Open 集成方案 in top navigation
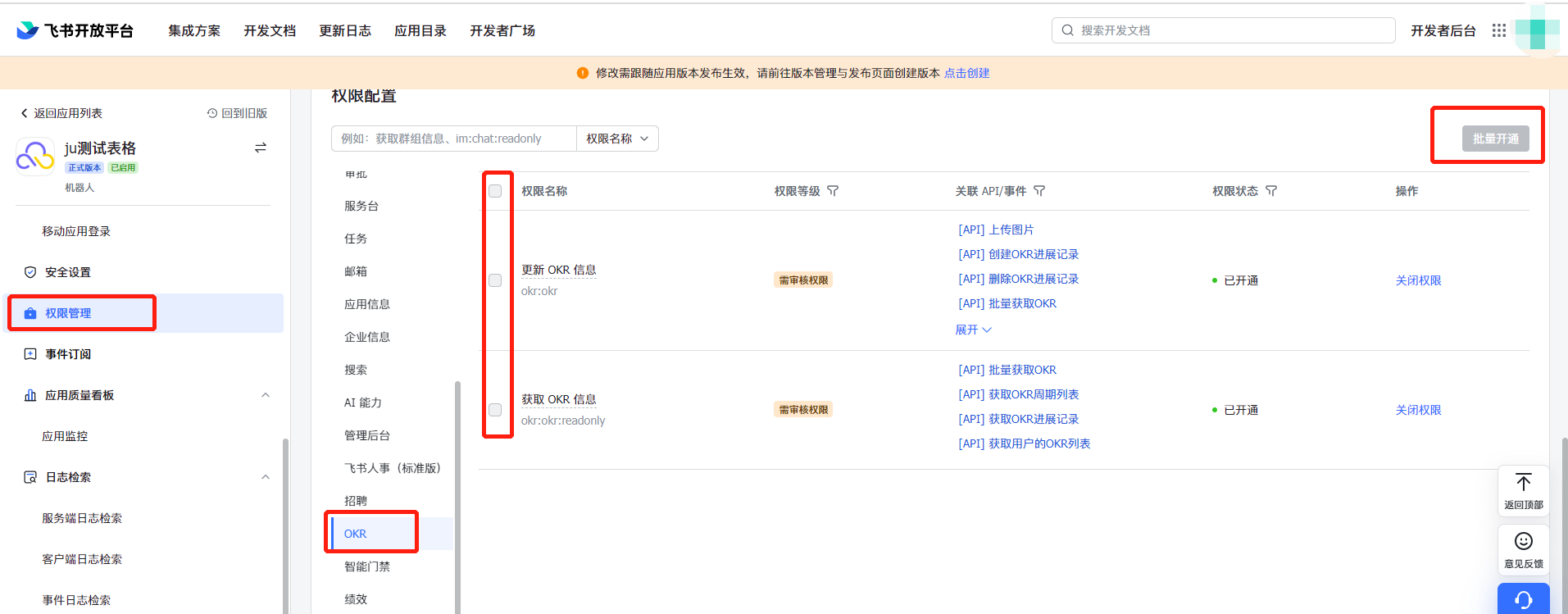 click(194, 30)
